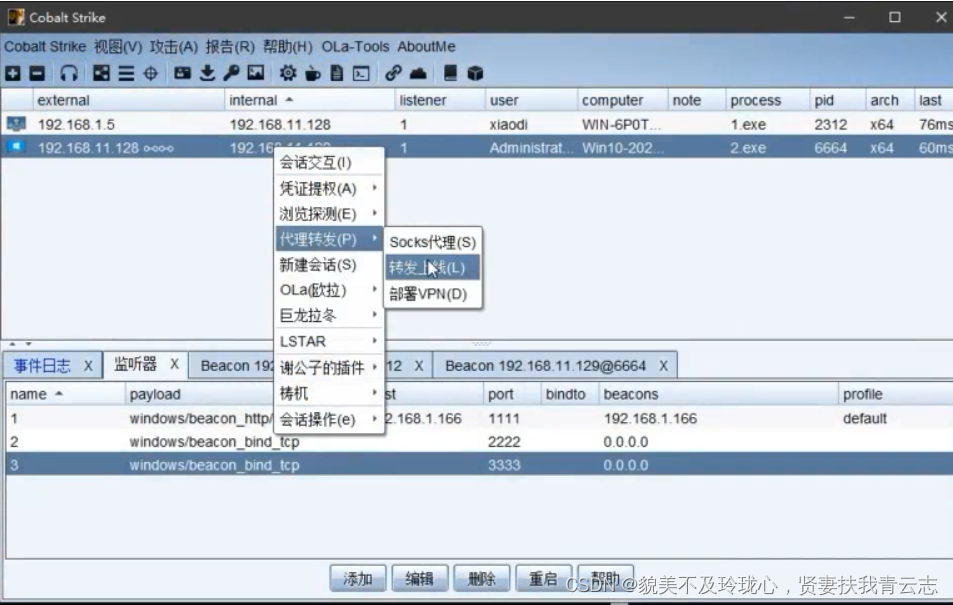Open screenshots via the picture icon

pyautogui.click(x=256, y=74)
